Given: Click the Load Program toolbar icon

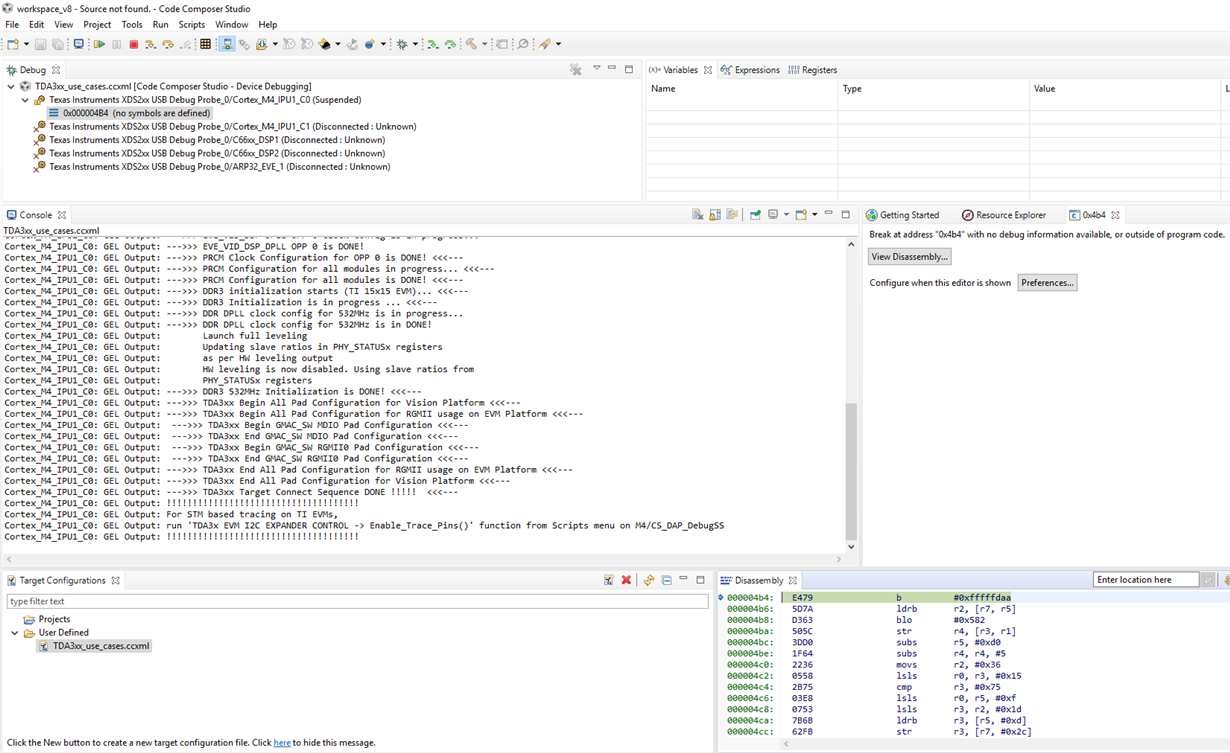Looking at the screenshot, I should pyautogui.click(x=262, y=44).
